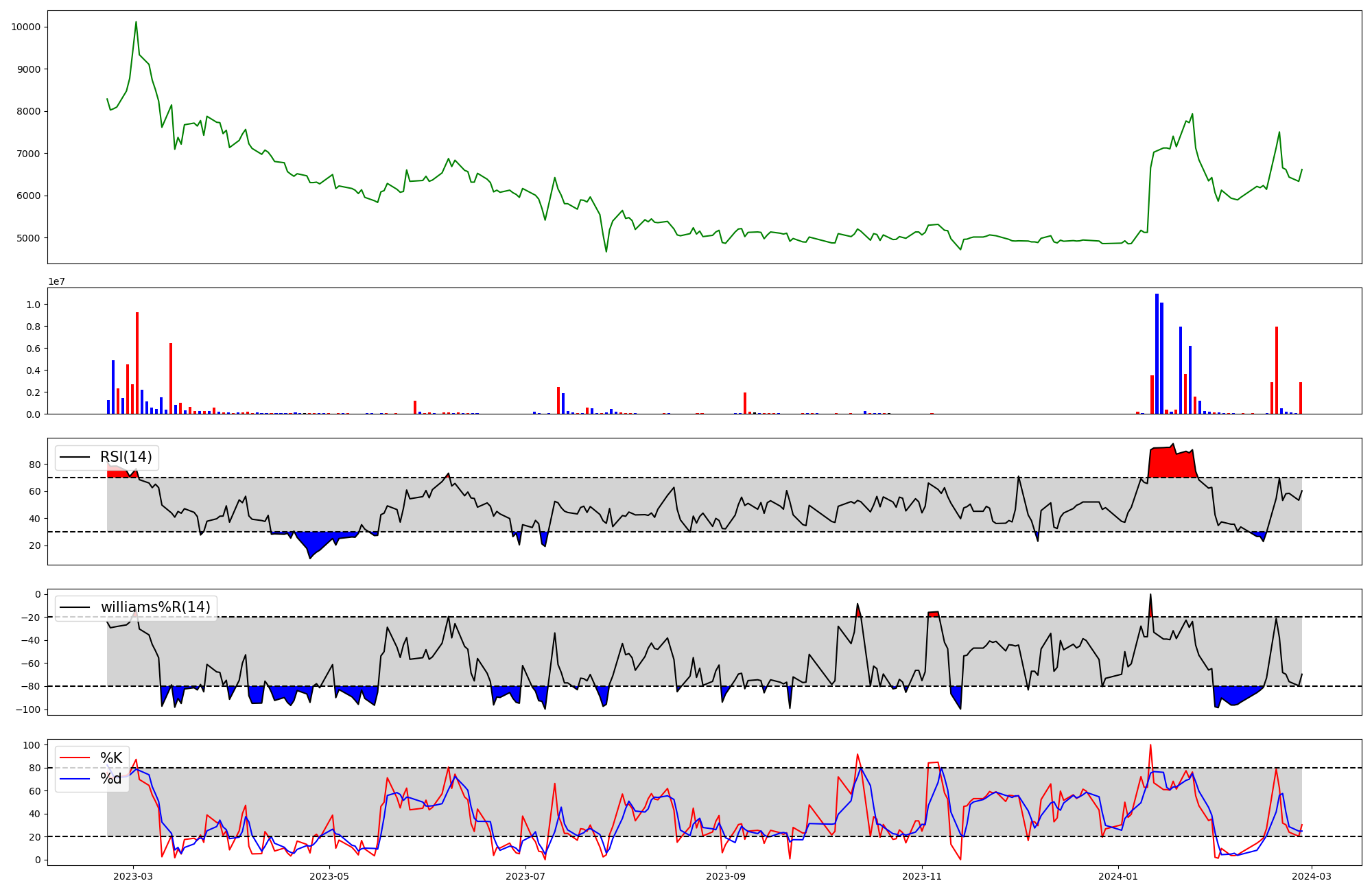Click the RSI(14) legend entry

(x=126, y=457)
